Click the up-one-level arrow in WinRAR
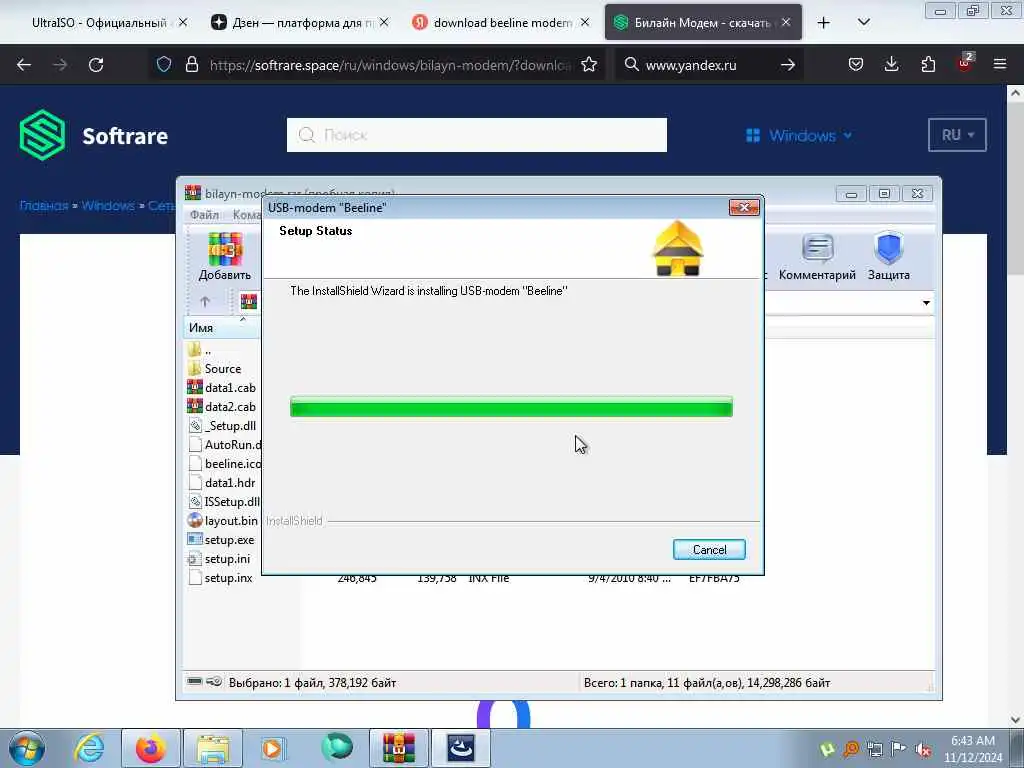1024x768 pixels. pos(204,302)
